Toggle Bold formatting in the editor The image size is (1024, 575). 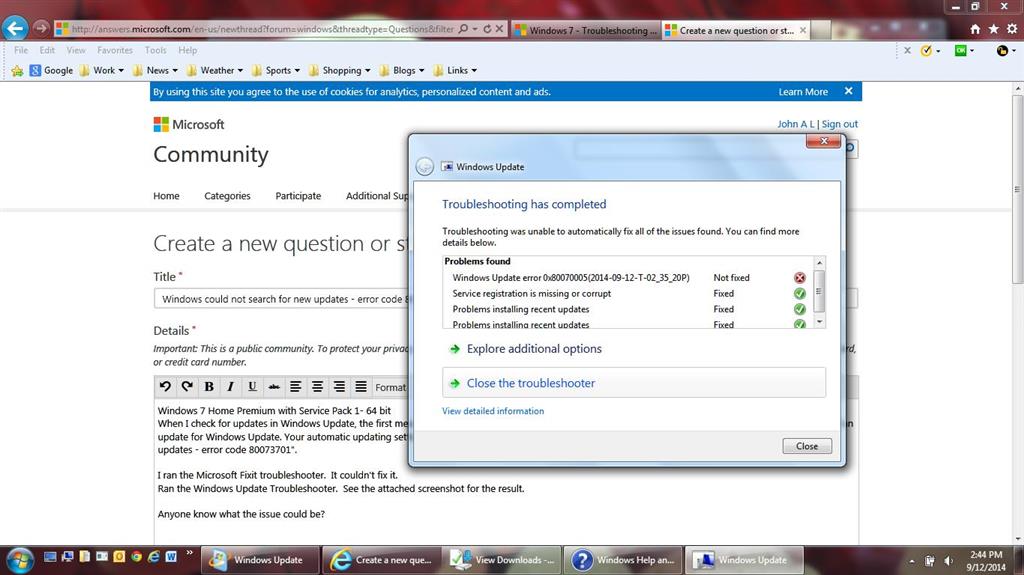click(209, 387)
